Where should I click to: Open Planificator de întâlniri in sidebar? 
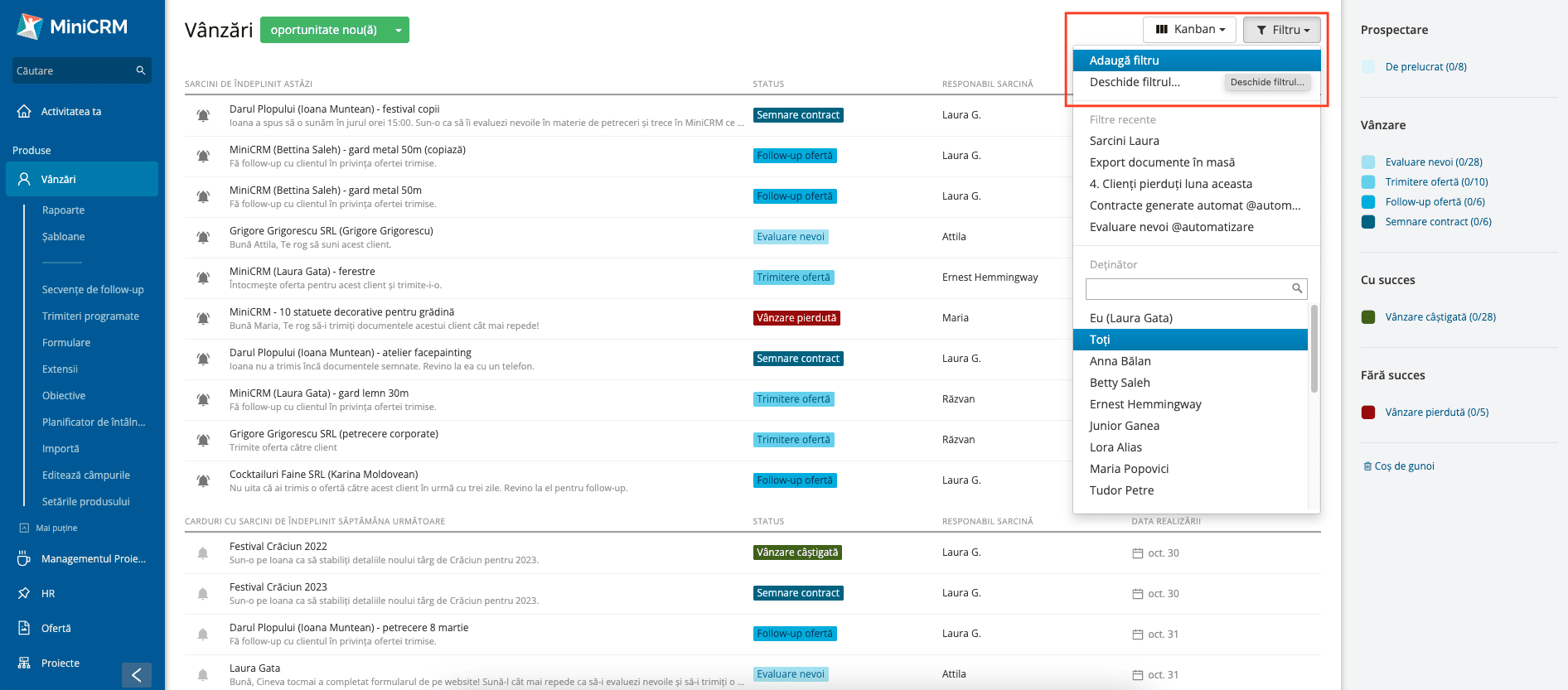point(94,422)
